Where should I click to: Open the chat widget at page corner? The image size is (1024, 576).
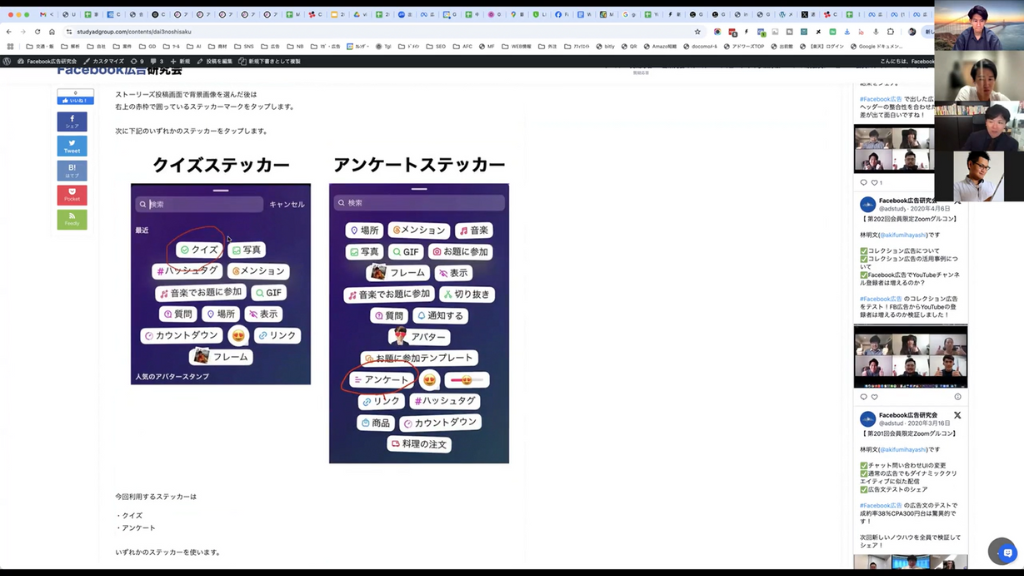(x=1006, y=552)
